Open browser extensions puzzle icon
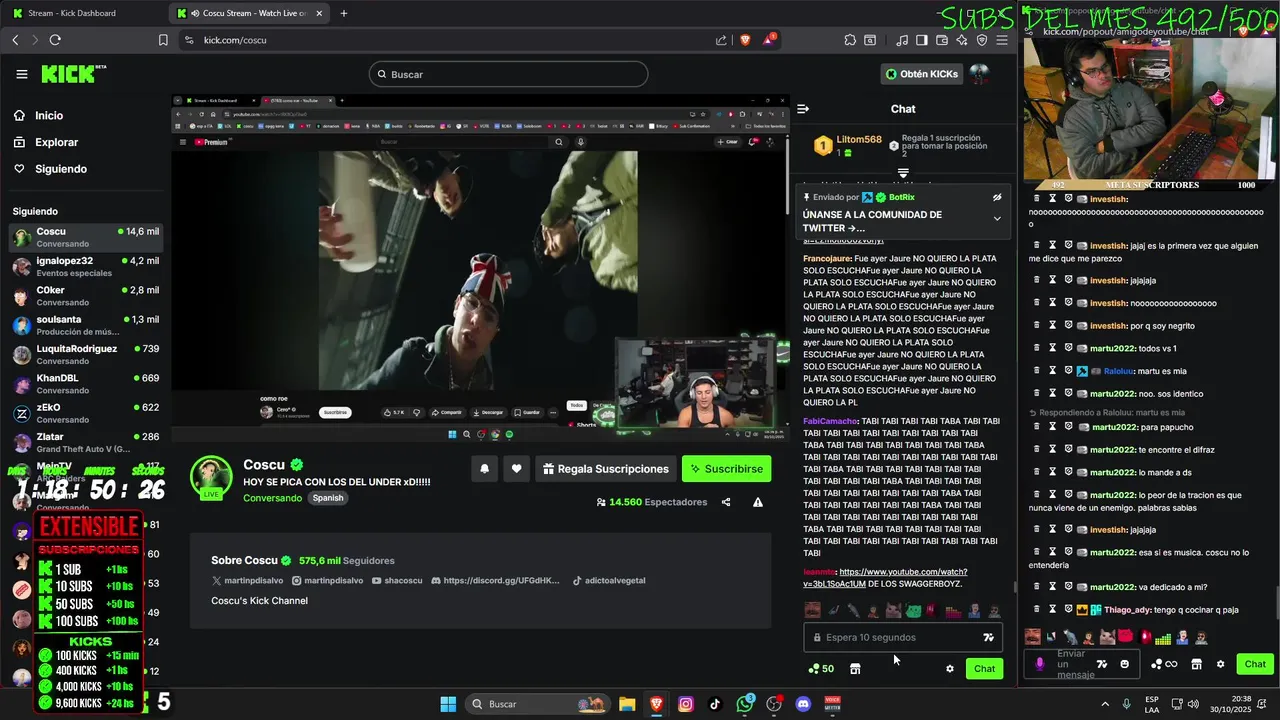Viewport: 1280px width, 720px height. 850,40
